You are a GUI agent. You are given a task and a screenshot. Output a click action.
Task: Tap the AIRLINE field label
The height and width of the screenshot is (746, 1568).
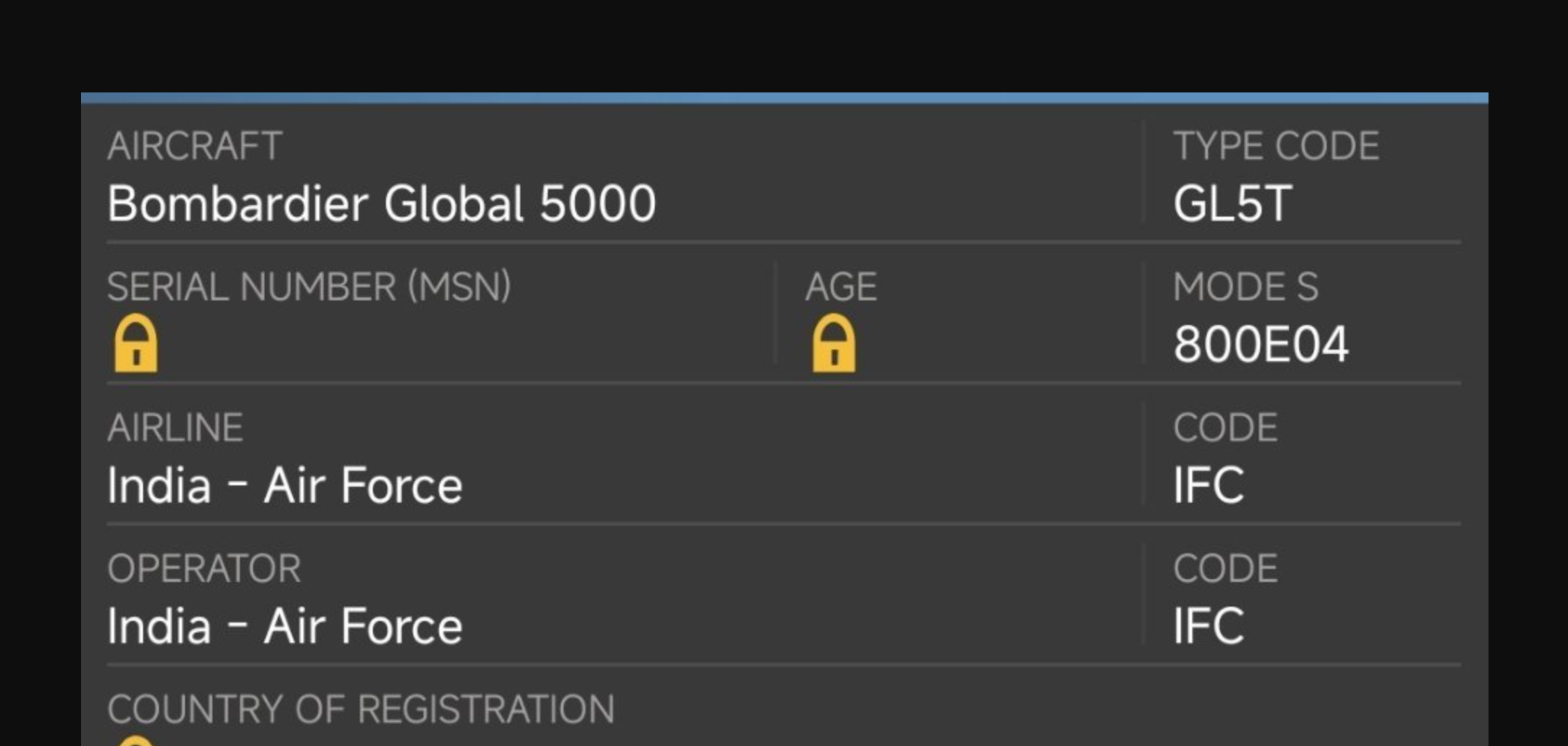click(x=175, y=428)
